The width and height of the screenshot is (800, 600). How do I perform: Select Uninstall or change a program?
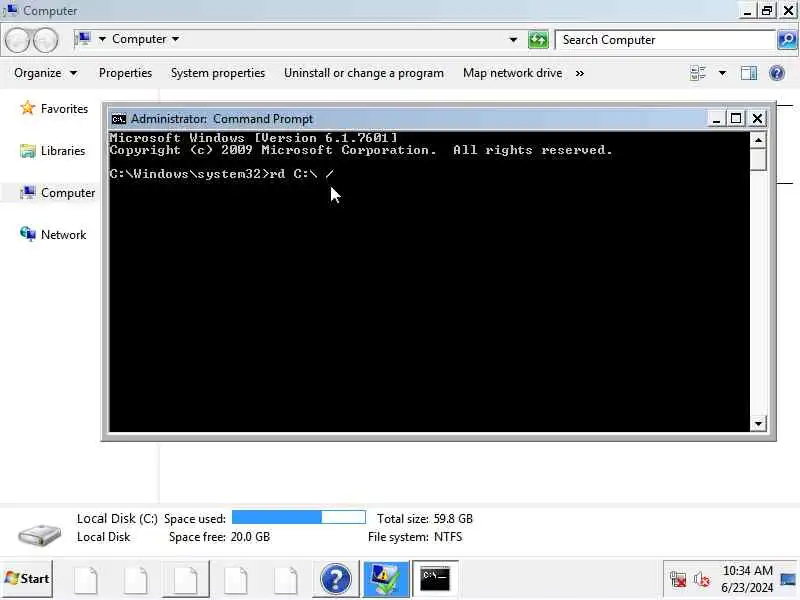coord(364,73)
